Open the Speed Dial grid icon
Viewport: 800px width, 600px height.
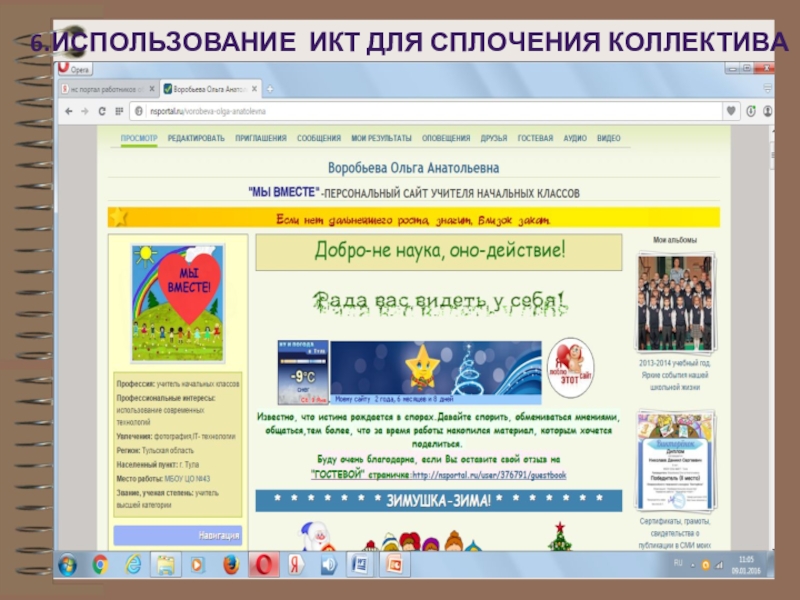click(x=119, y=111)
